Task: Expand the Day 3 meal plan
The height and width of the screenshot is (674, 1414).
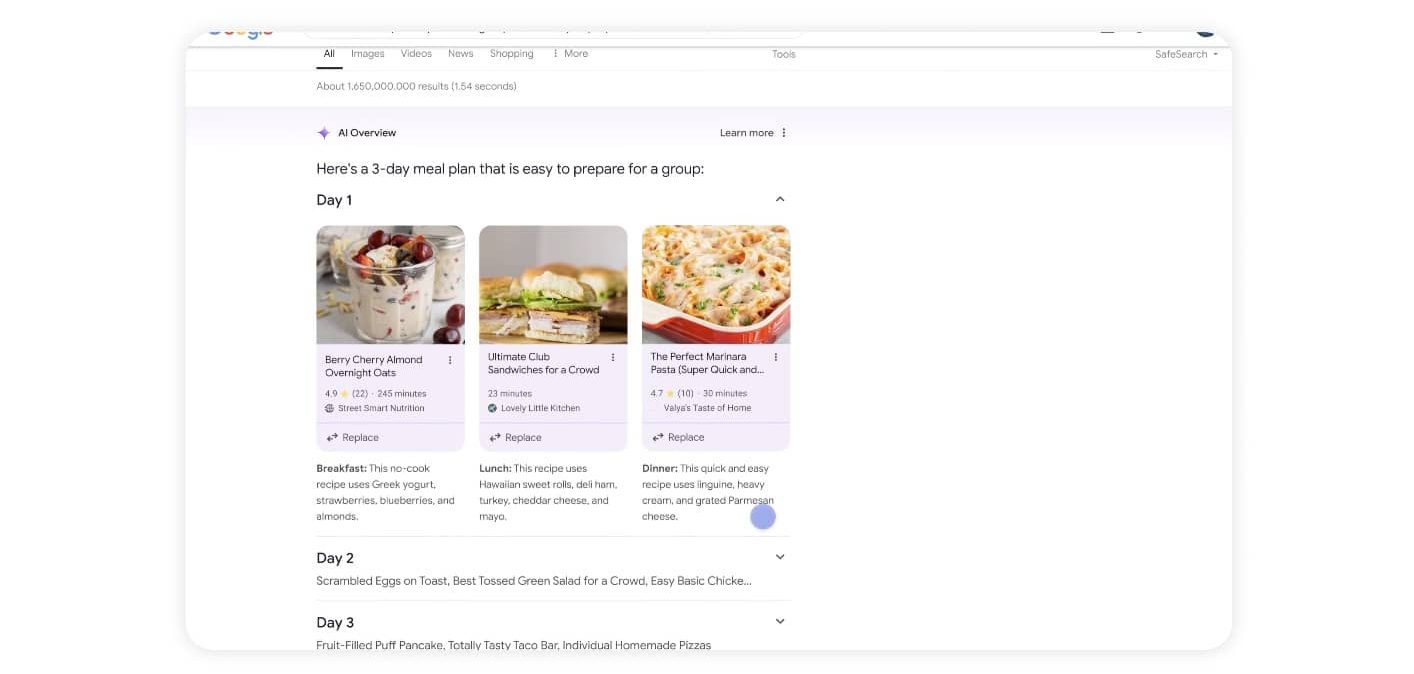Action: coord(780,621)
